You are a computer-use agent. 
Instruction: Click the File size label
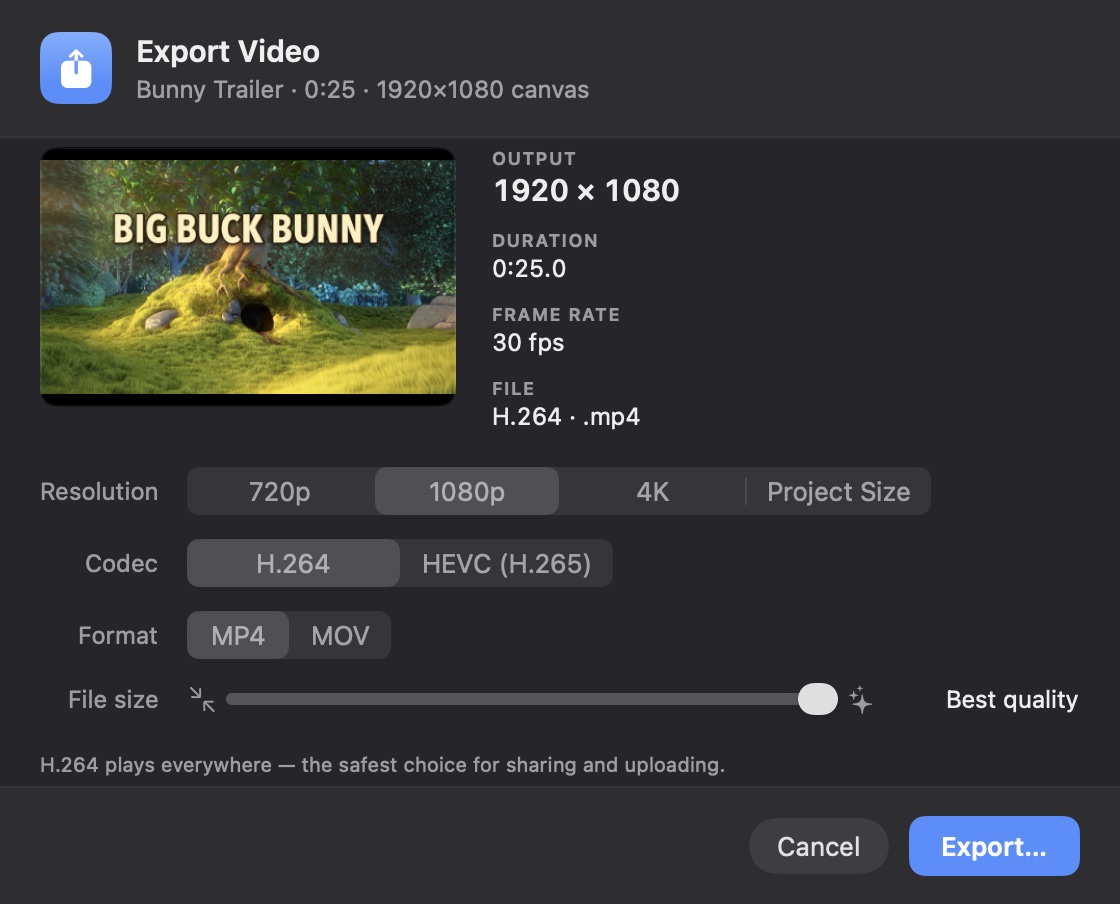click(x=114, y=699)
